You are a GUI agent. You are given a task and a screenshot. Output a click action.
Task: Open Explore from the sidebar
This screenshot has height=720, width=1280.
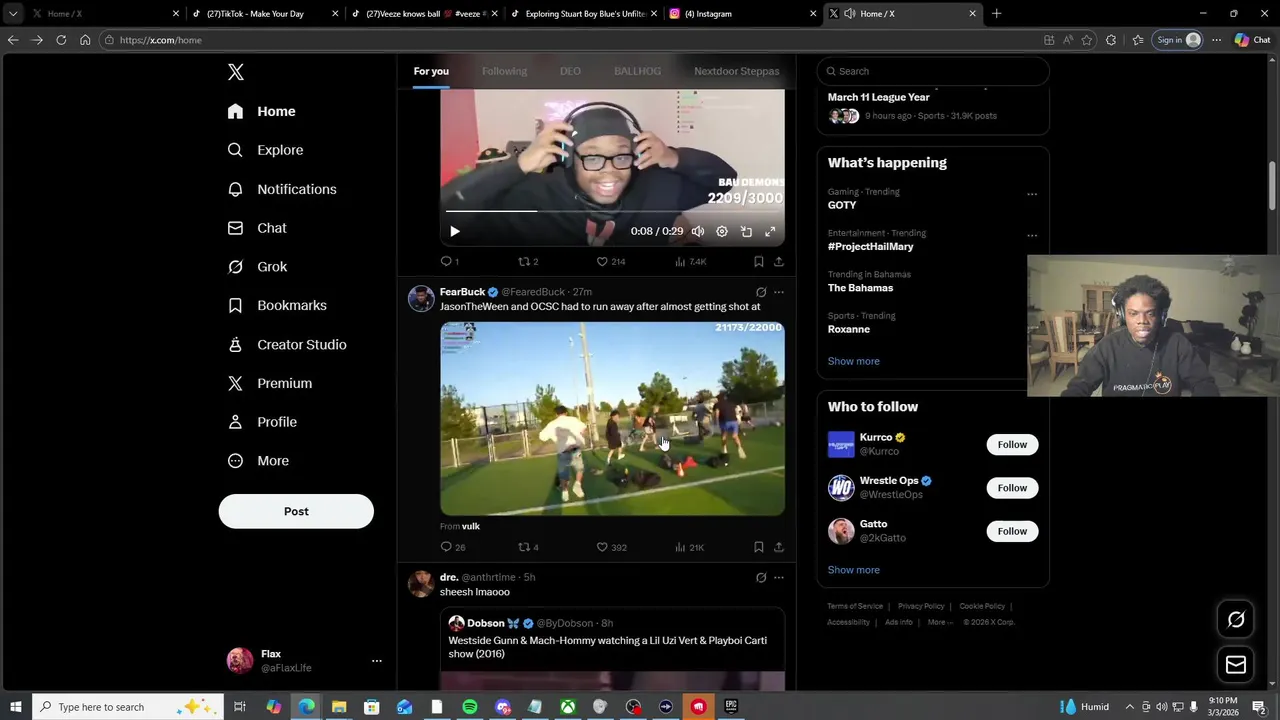click(266, 150)
